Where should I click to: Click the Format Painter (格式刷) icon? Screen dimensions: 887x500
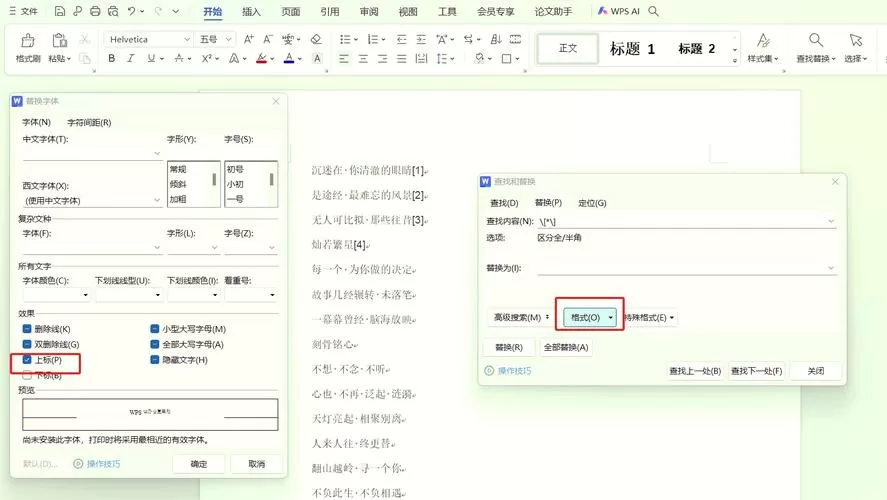[28, 41]
